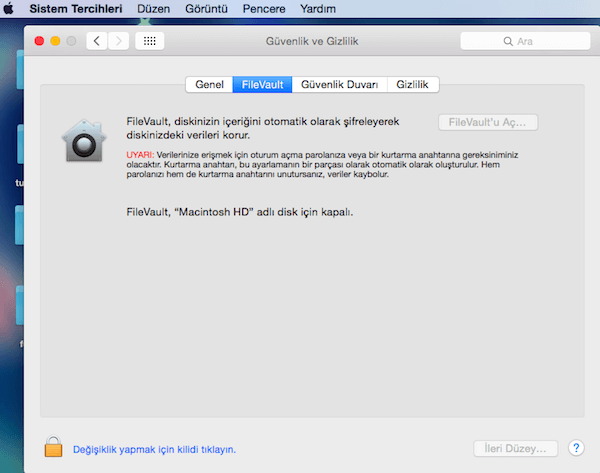Click 'Değişiklik yapmak için kilidi tıklayın' text
Screen dimensions: 600x473
click(x=154, y=449)
